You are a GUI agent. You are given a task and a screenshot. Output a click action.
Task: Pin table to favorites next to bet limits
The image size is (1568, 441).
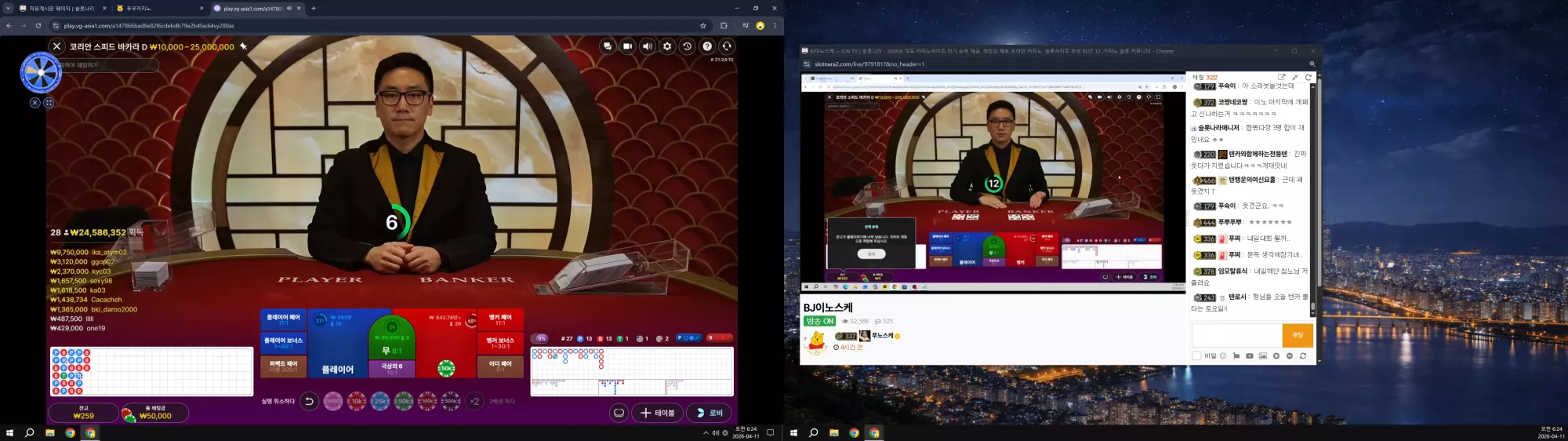click(x=243, y=46)
